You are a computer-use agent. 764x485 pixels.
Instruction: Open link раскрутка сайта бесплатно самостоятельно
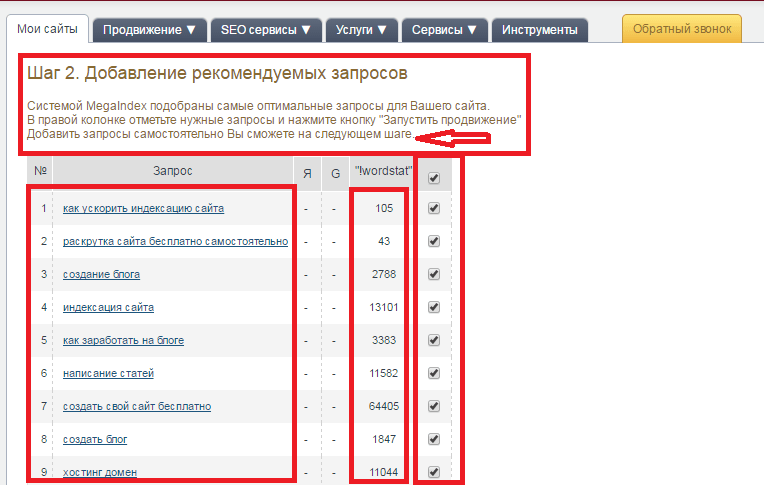click(x=175, y=242)
